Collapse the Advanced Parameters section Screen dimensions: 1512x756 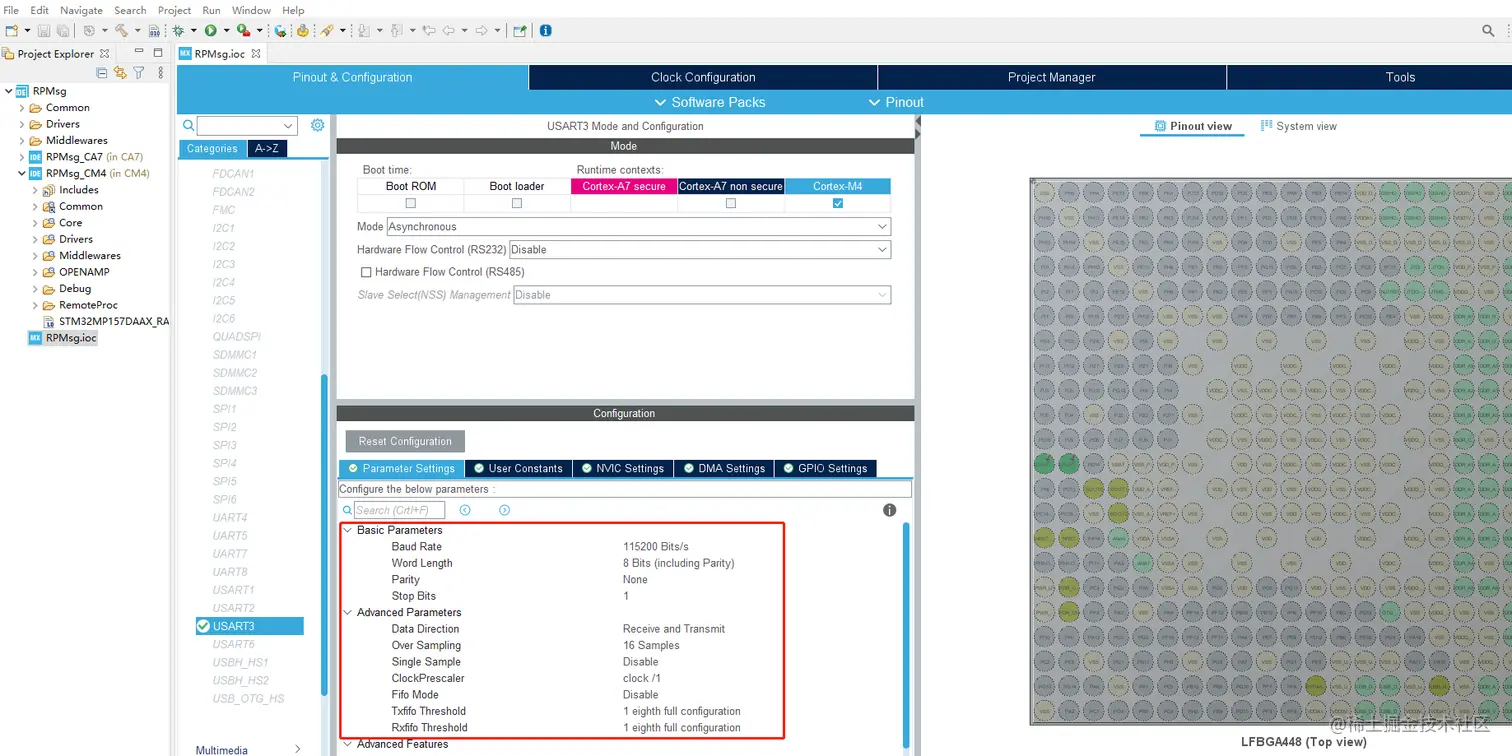pyautogui.click(x=348, y=612)
